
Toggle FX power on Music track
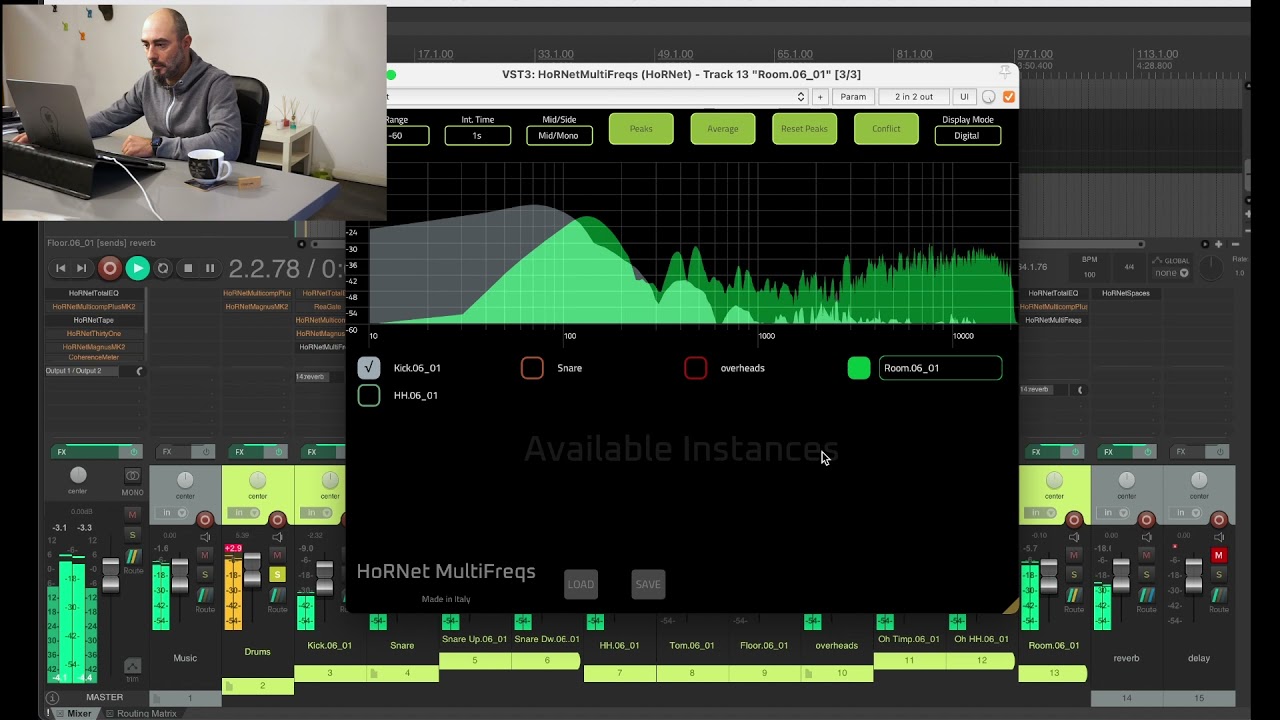pyautogui.click(x=207, y=452)
